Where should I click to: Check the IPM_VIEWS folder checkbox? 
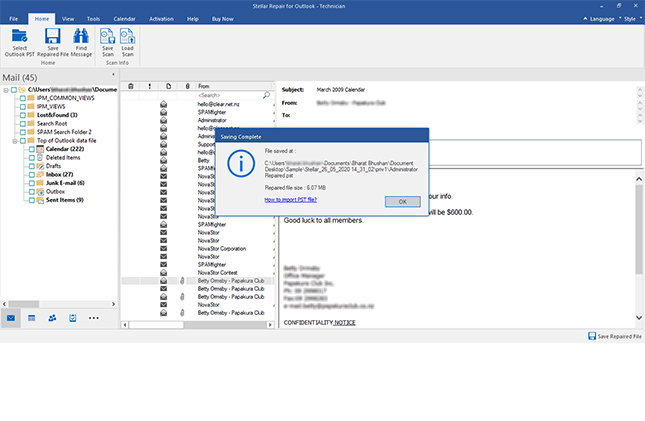pos(23,107)
